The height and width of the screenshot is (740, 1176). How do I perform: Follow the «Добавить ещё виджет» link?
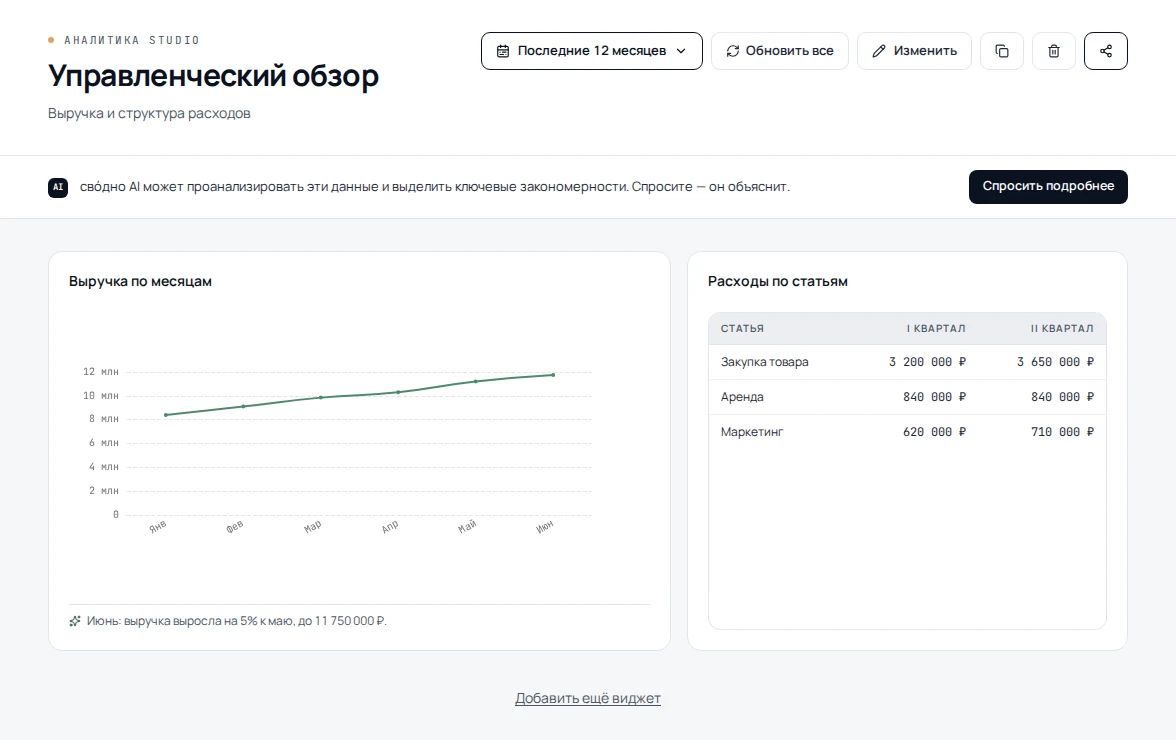click(588, 698)
